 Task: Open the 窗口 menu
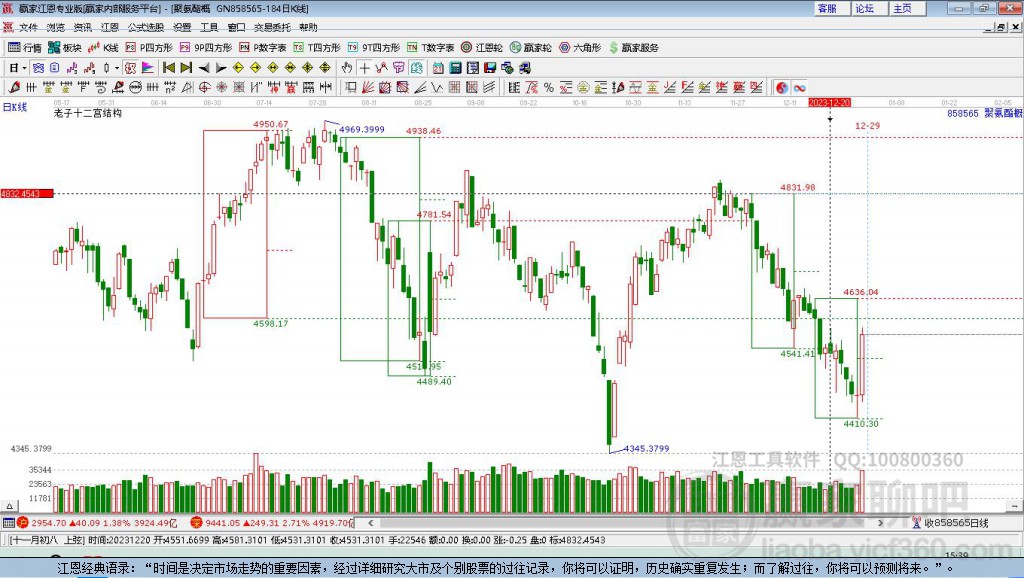pos(236,27)
